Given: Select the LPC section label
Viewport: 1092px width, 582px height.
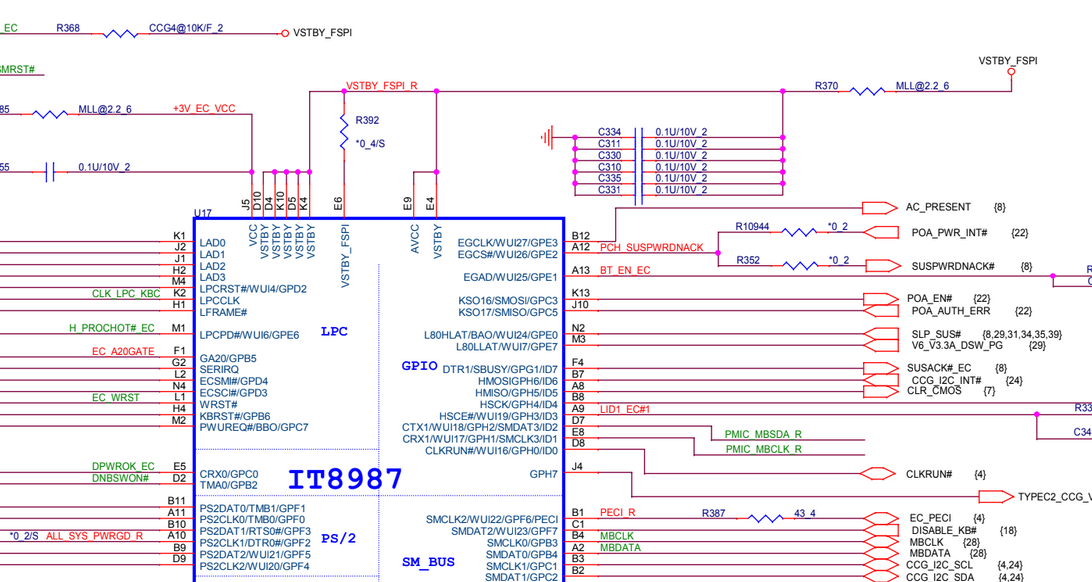Looking at the screenshot, I should point(334,331).
